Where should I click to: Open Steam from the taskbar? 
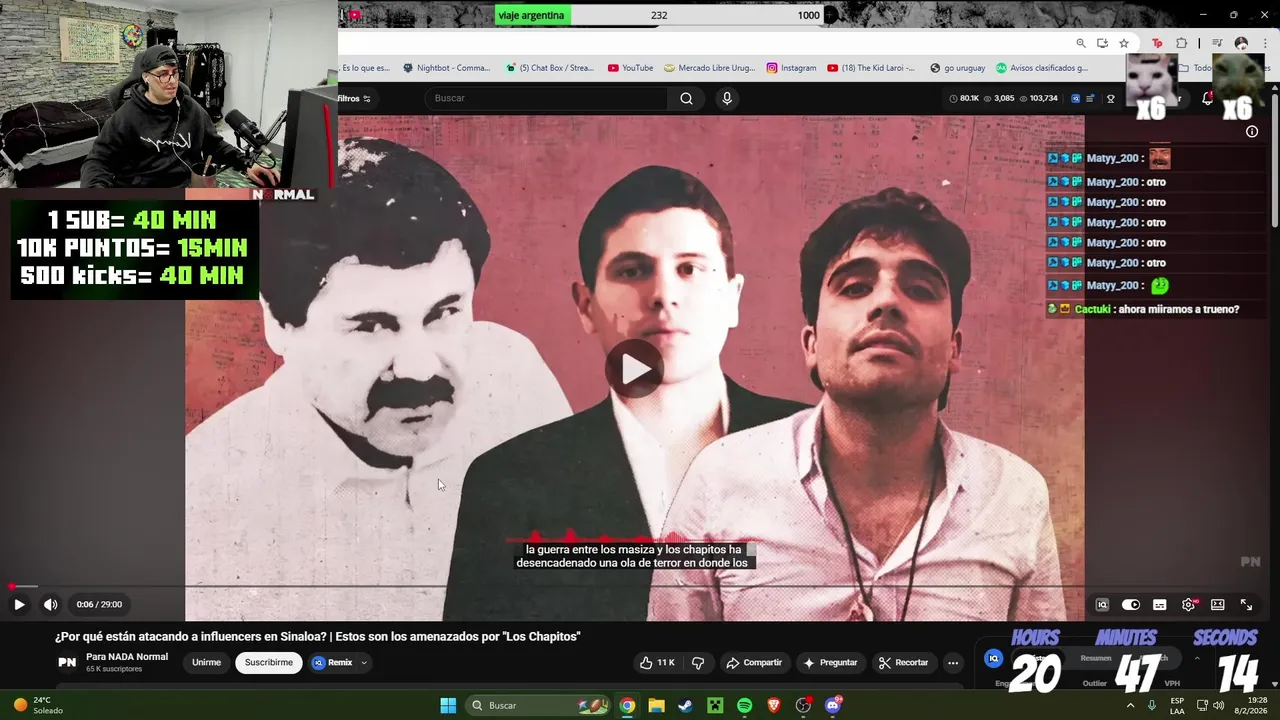685,705
